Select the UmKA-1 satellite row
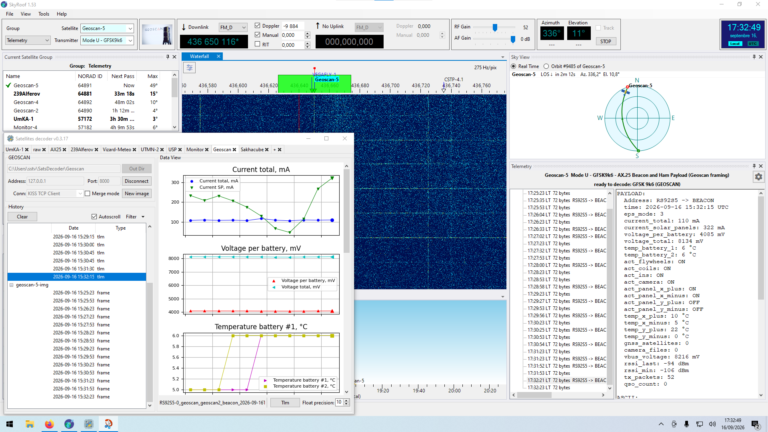 (x=88, y=119)
